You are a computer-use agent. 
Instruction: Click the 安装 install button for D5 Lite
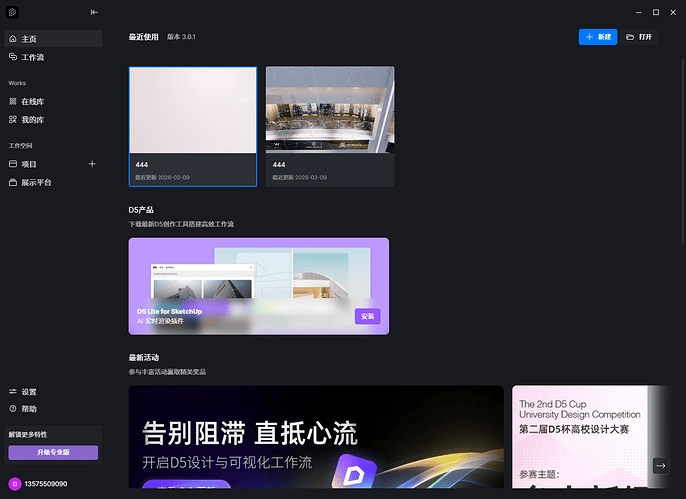(x=368, y=316)
